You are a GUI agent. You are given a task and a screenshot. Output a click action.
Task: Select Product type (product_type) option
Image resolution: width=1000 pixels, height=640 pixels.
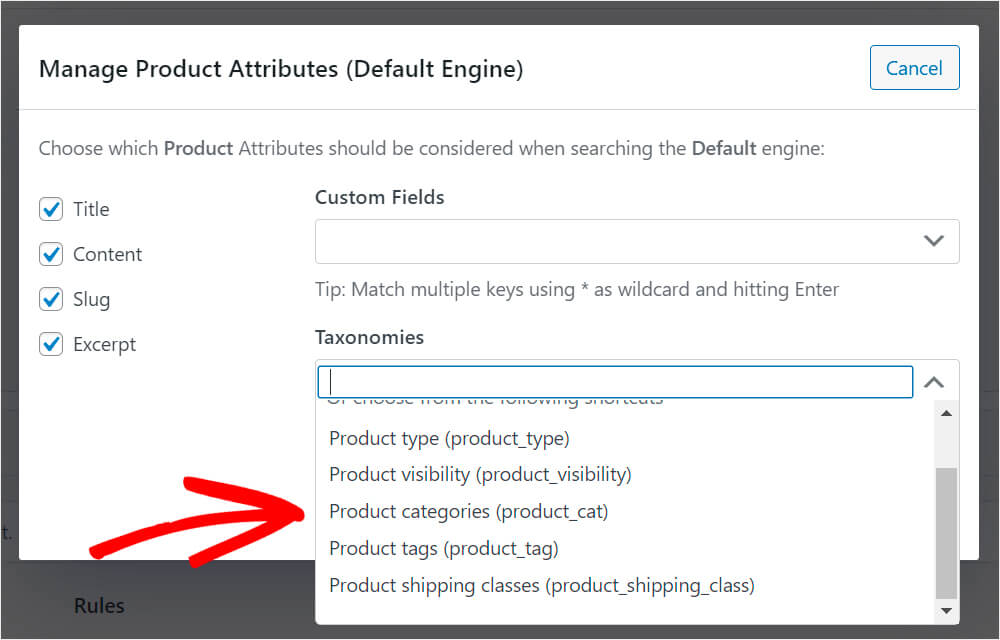tap(450, 439)
